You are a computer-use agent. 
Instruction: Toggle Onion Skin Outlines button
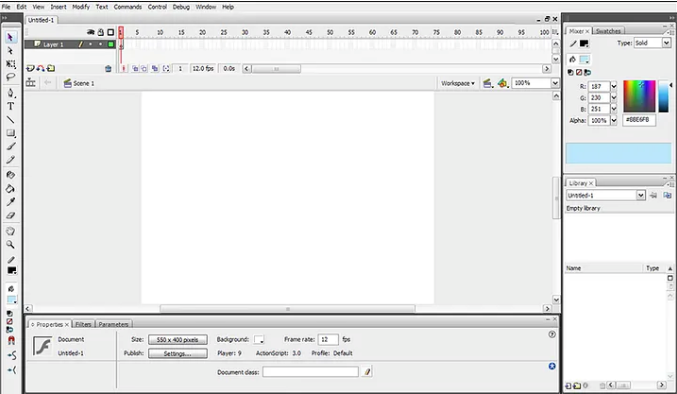tap(144, 69)
